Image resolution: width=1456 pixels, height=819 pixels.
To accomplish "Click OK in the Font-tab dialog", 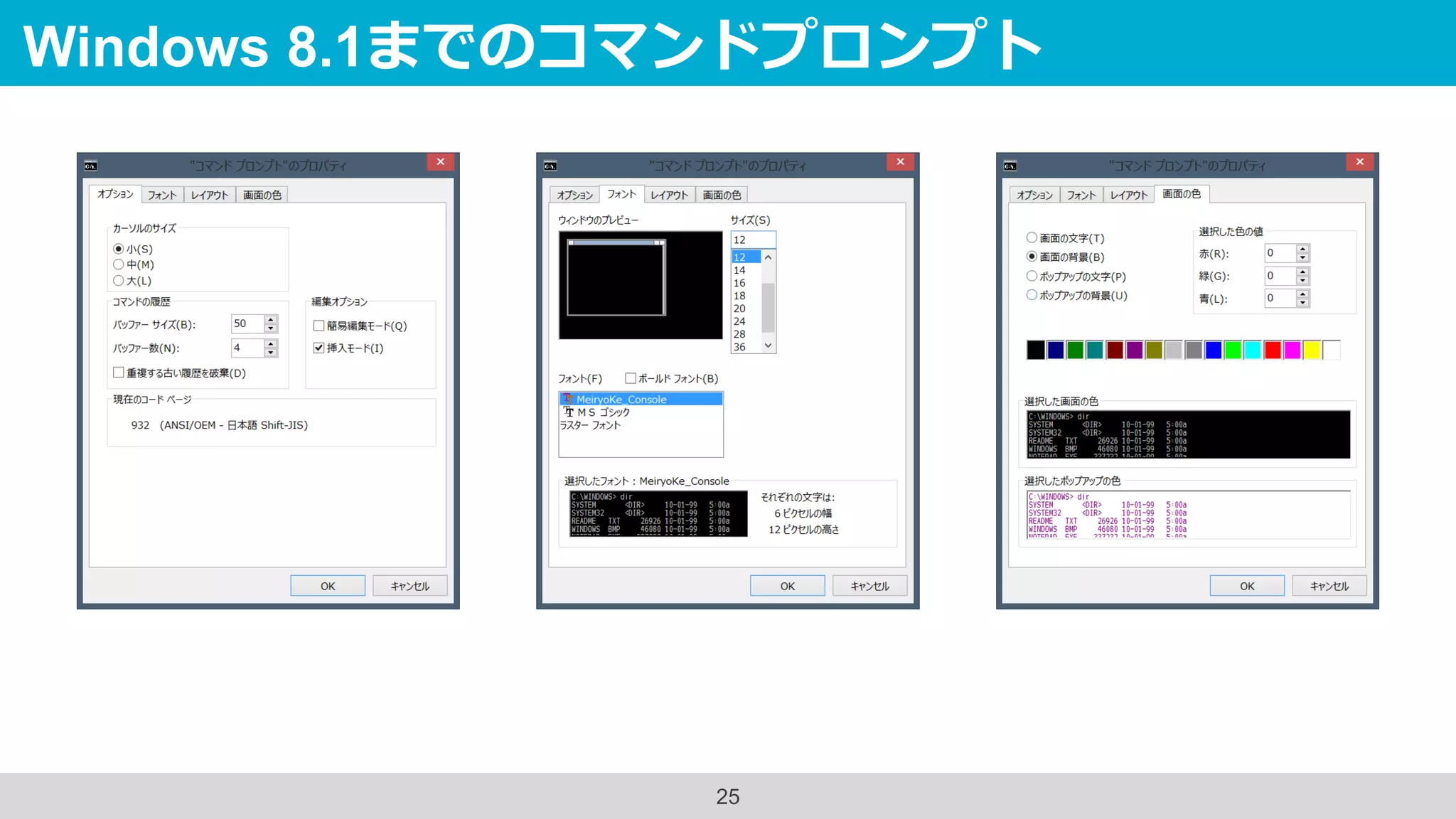I will (x=788, y=586).
